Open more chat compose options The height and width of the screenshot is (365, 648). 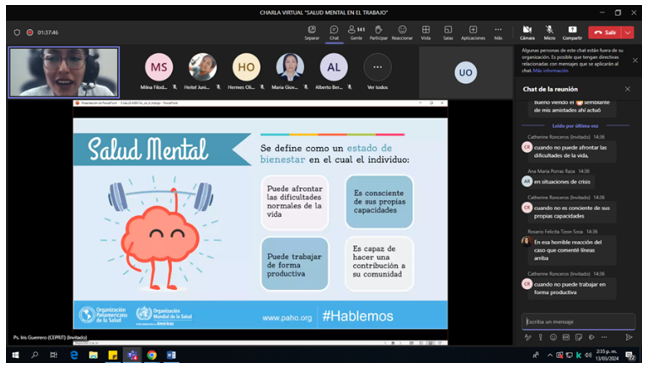pos(604,337)
